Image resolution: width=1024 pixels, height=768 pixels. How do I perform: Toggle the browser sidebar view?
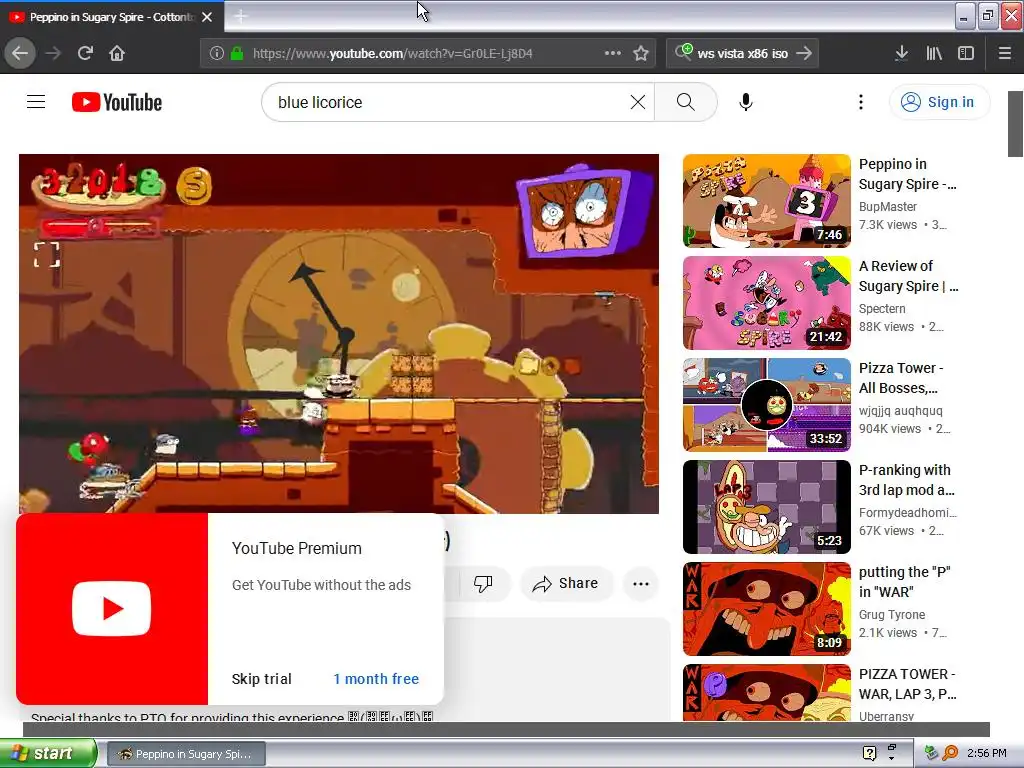pos(966,54)
